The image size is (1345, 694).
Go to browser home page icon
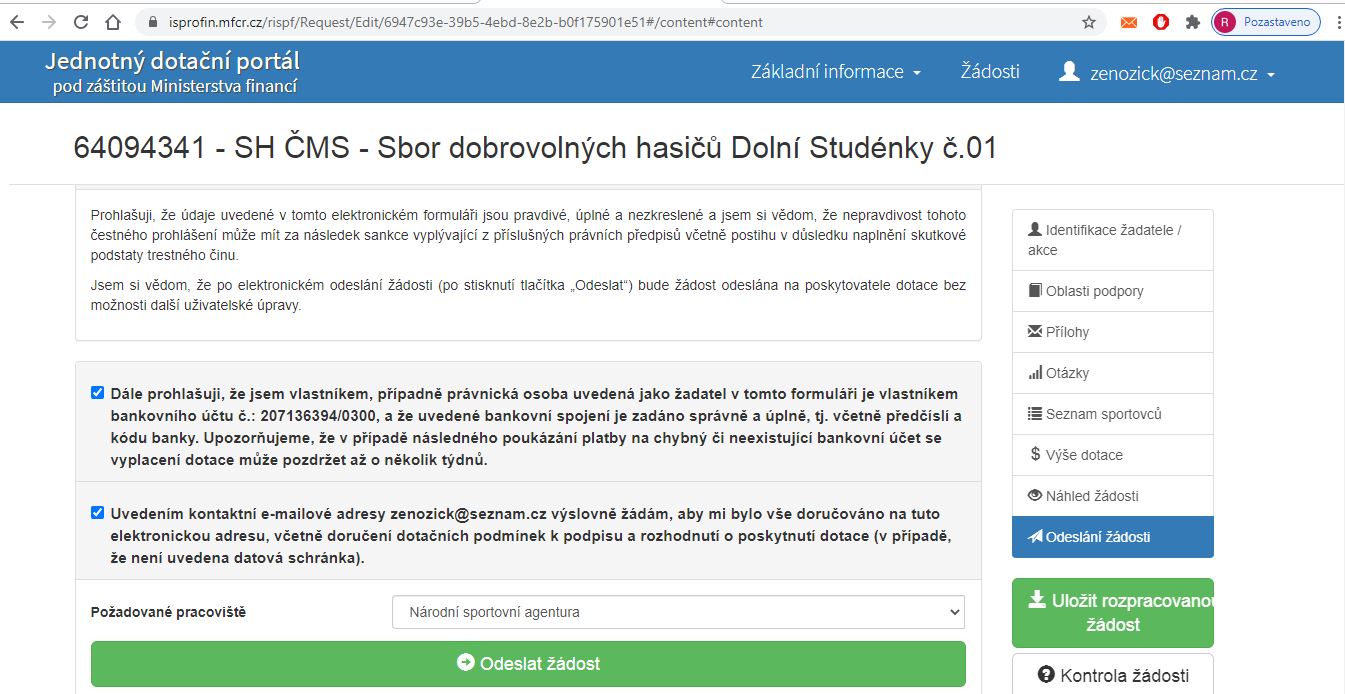[x=113, y=22]
